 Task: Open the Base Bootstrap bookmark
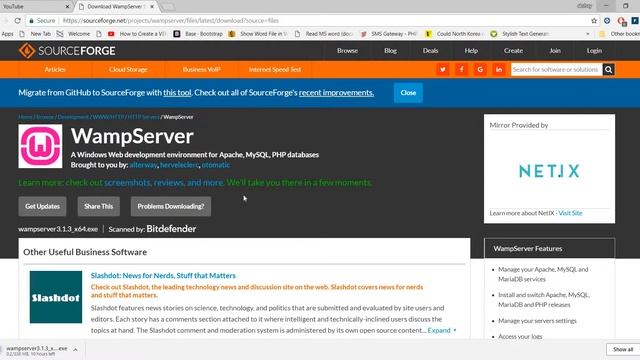(198, 34)
